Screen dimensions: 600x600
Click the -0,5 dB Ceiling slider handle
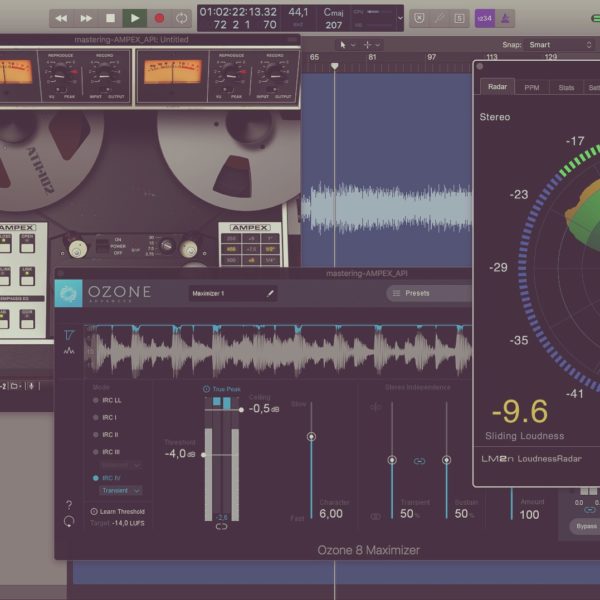241,410
